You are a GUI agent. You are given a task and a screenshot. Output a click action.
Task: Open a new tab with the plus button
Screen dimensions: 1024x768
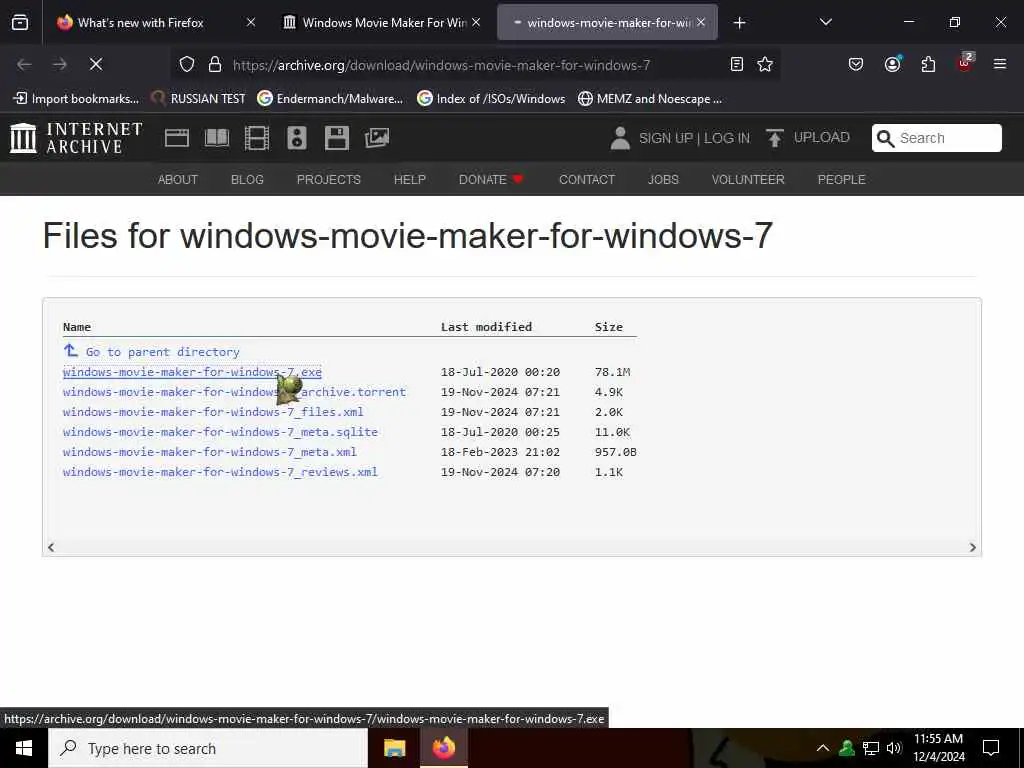[x=739, y=23]
